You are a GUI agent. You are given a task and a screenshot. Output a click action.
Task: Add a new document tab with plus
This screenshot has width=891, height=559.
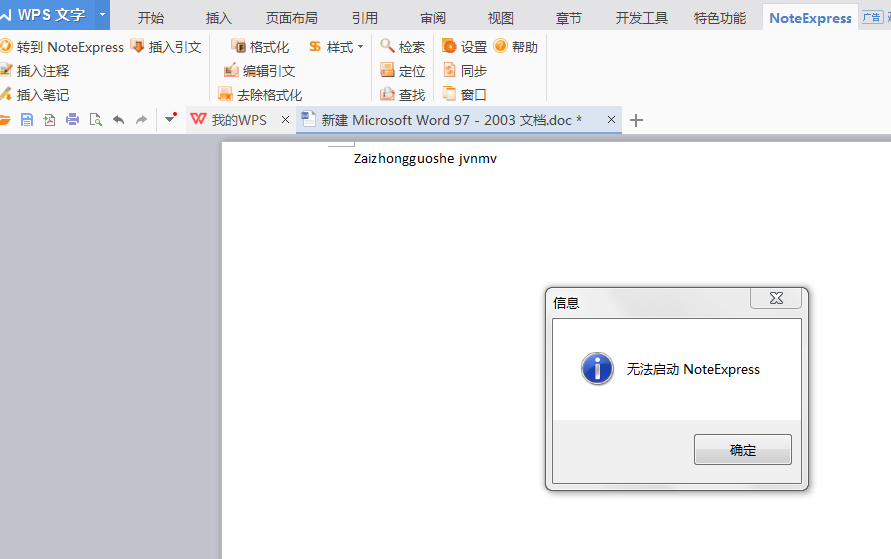[636, 120]
